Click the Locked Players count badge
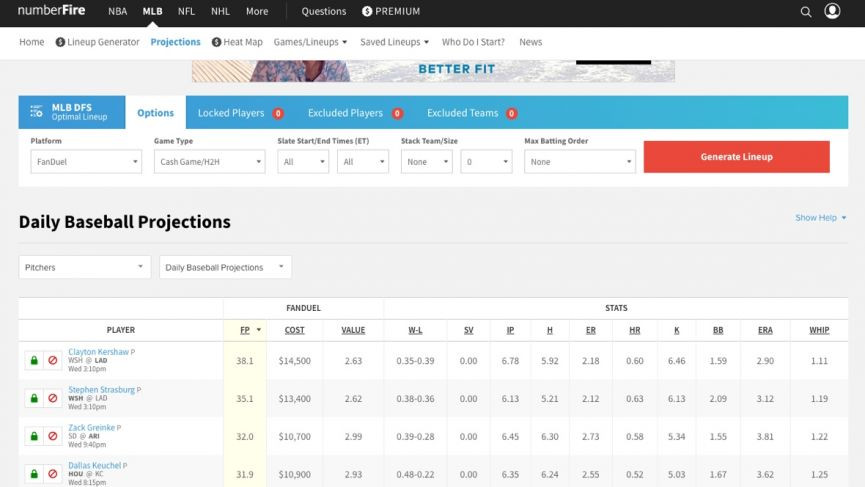The width and height of the screenshot is (865, 487). click(x=278, y=114)
